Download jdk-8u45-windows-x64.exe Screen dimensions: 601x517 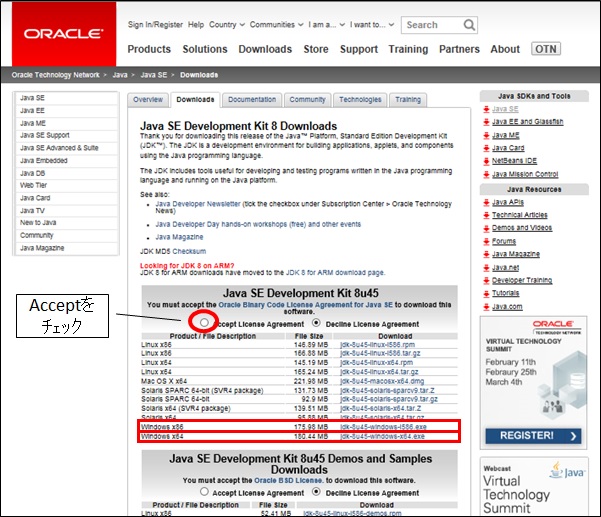pyautogui.click(x=382, y=436)
